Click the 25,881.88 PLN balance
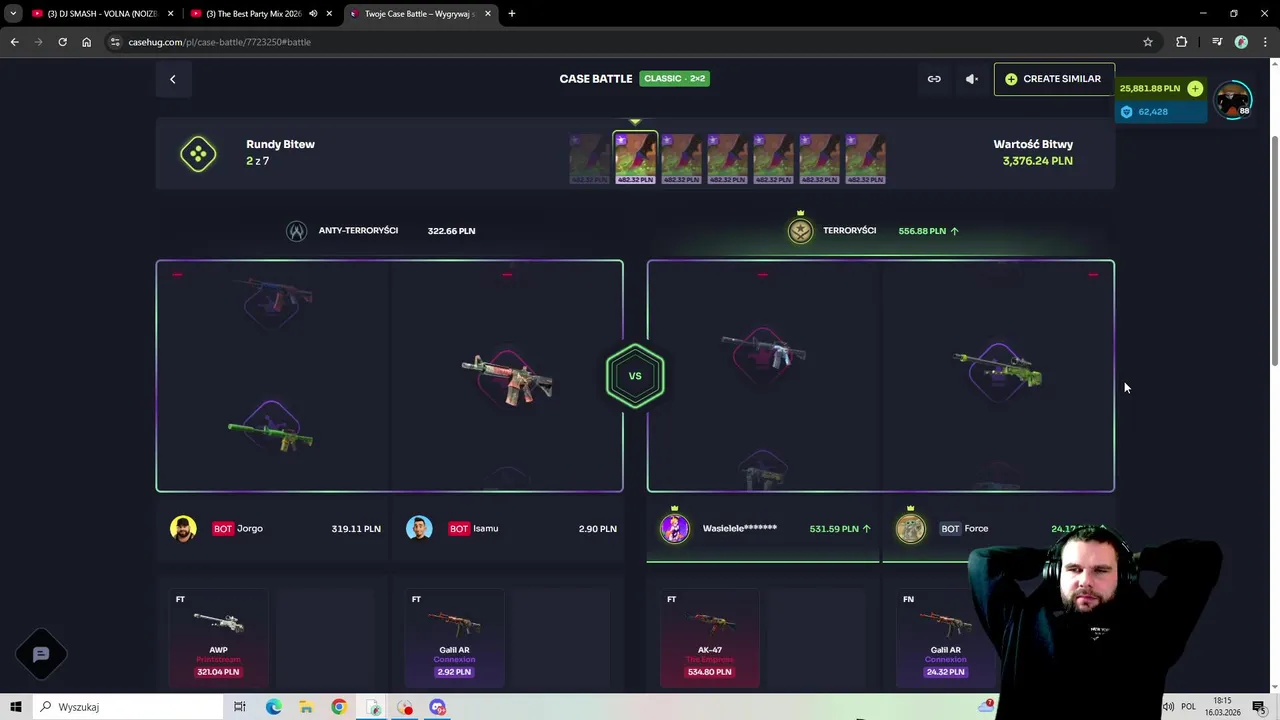Screen dimensions: 1280x720 pyautogui.click(x=1150, y=88)
